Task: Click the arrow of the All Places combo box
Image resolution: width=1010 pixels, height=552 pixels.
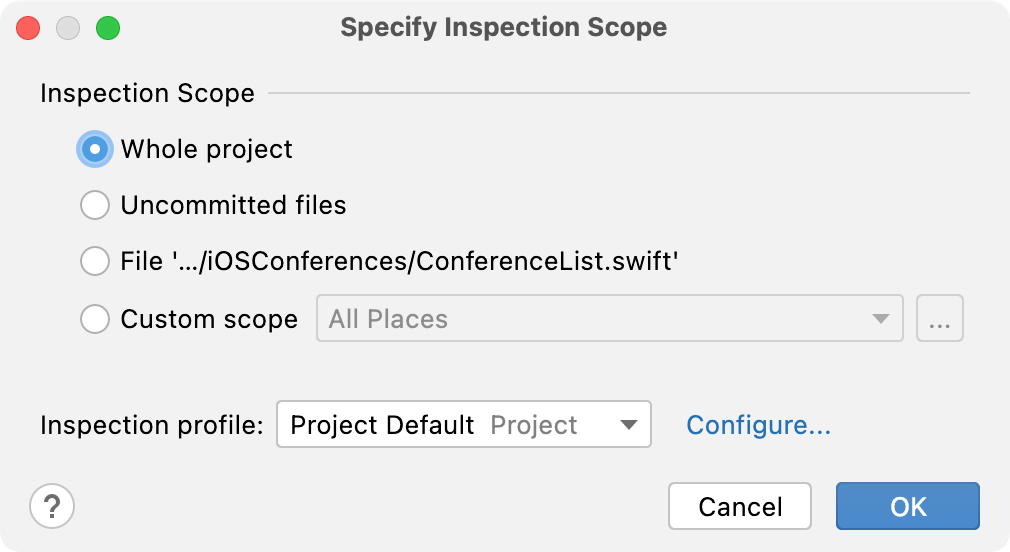Action: pyautogui.click(x=881, y=318)
